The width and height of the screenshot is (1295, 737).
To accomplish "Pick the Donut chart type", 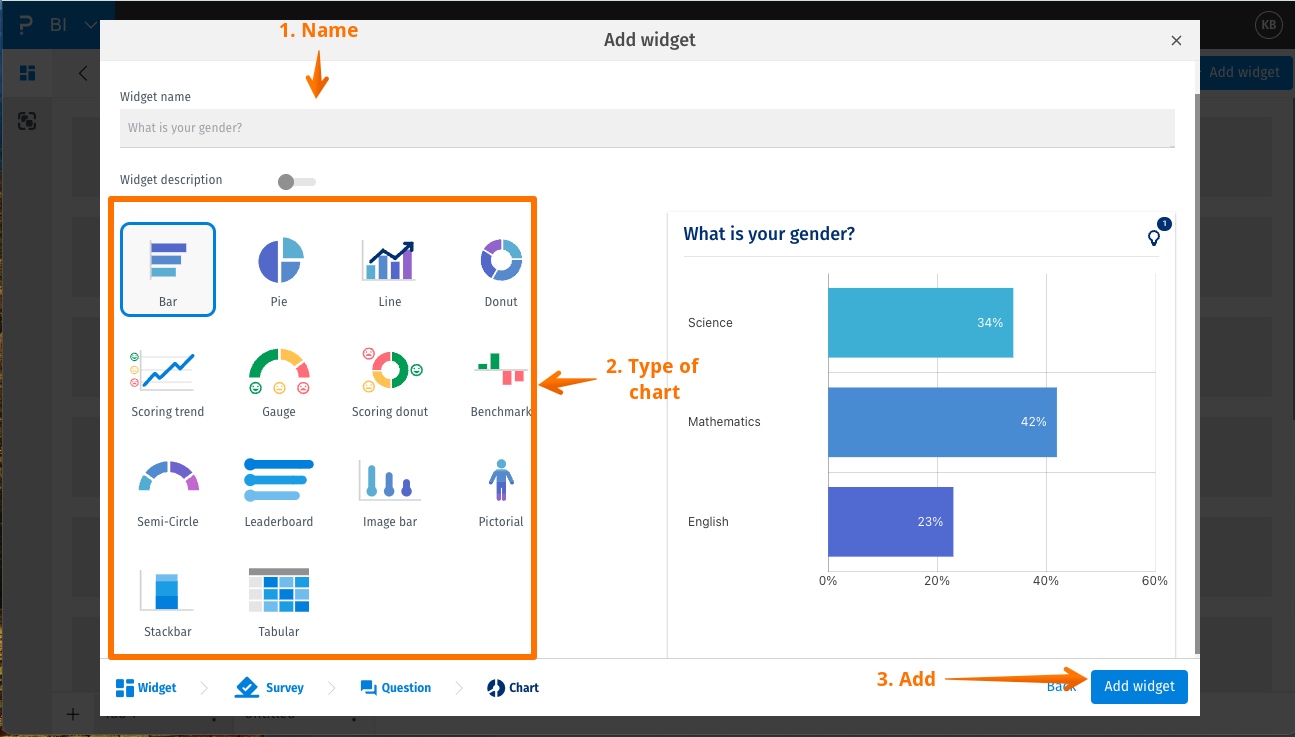I will click(500, 268).
